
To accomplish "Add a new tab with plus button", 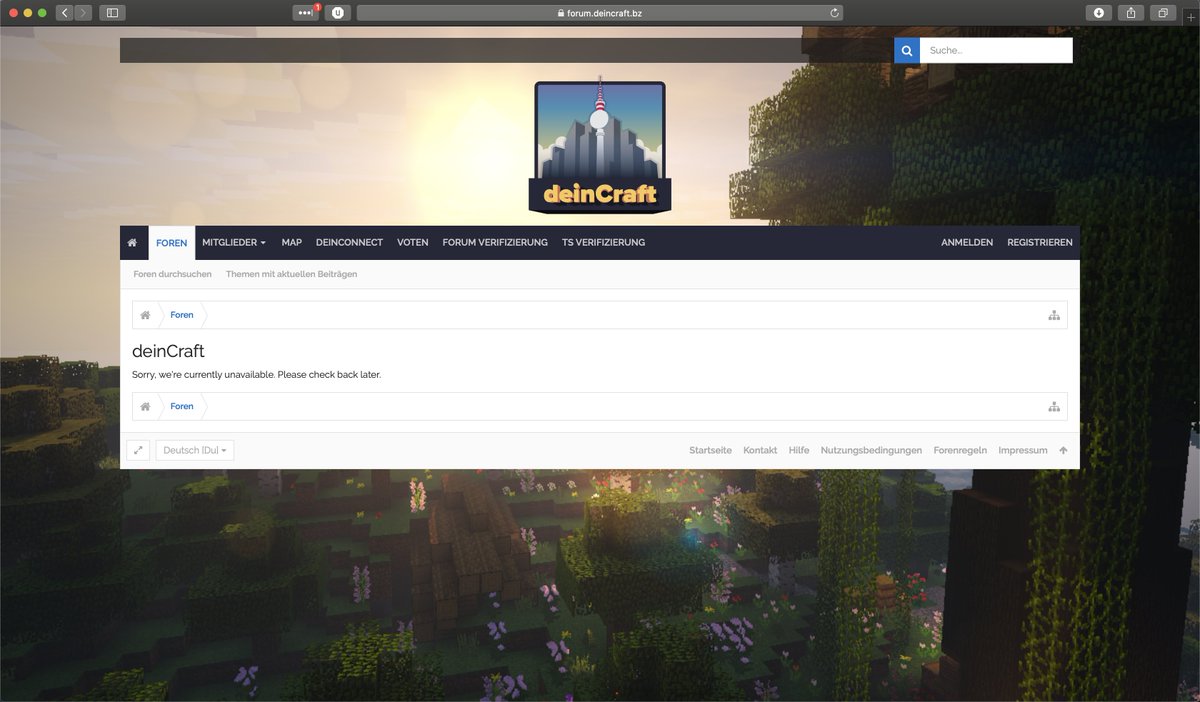I will point(1190,16).
